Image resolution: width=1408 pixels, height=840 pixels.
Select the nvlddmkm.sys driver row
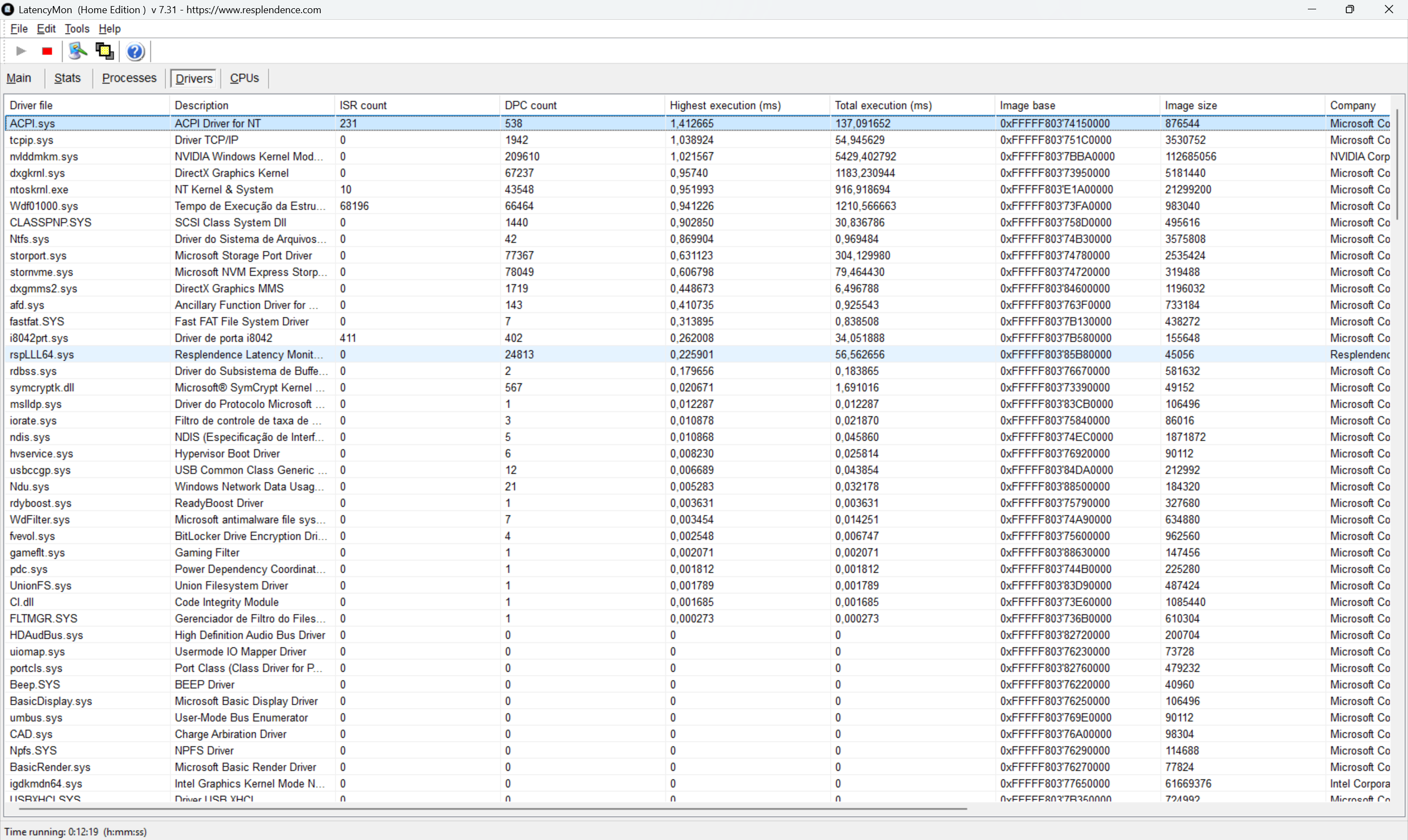pos(44,156)
